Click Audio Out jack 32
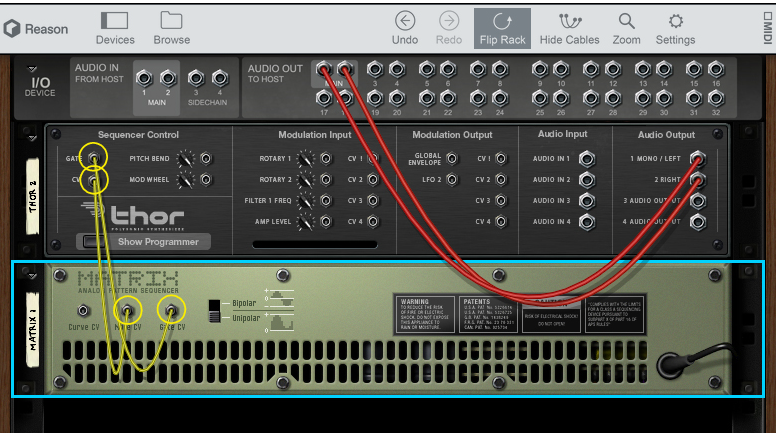This screenshot has width=777, height=433. 716,99
